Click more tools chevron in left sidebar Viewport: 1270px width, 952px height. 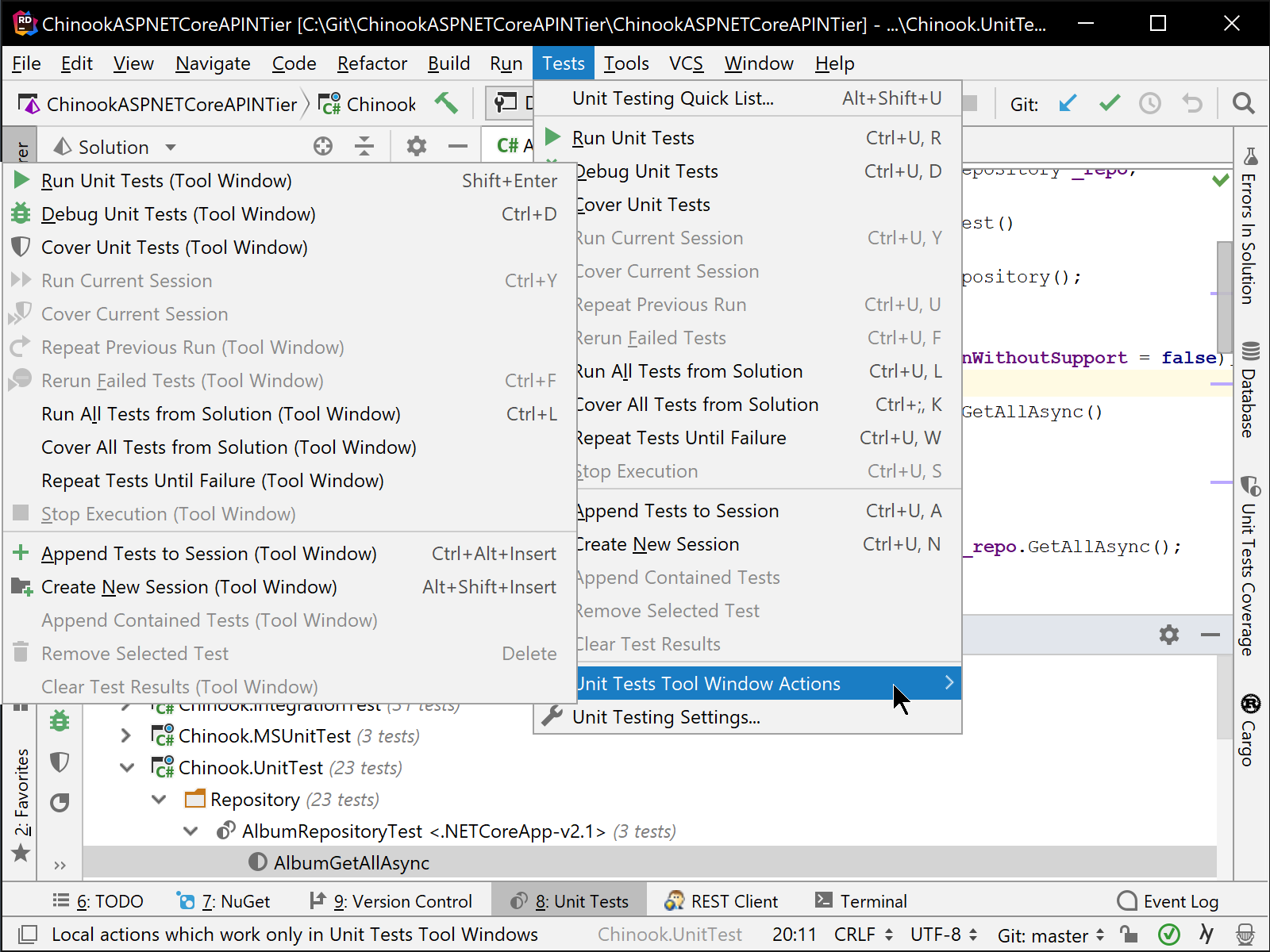tap(60, 865)
